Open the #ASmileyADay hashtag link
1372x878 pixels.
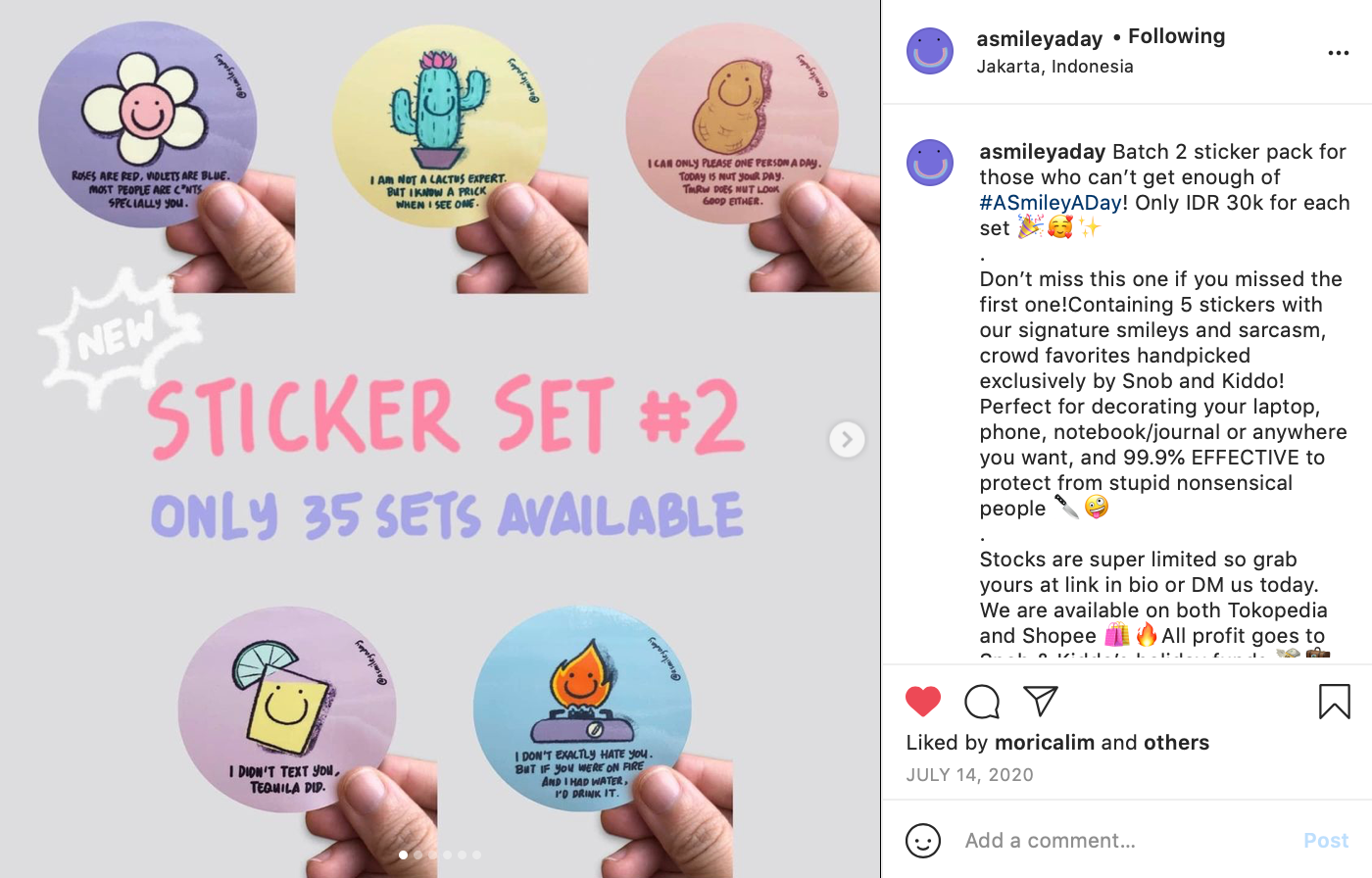pos(1051,203)
